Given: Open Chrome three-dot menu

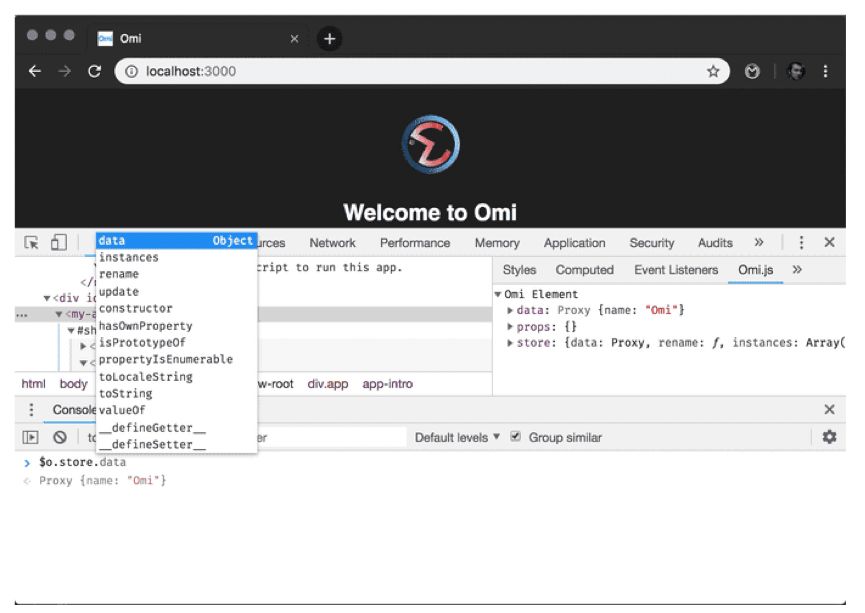Looking at the screenshot, I should [825, 71].
